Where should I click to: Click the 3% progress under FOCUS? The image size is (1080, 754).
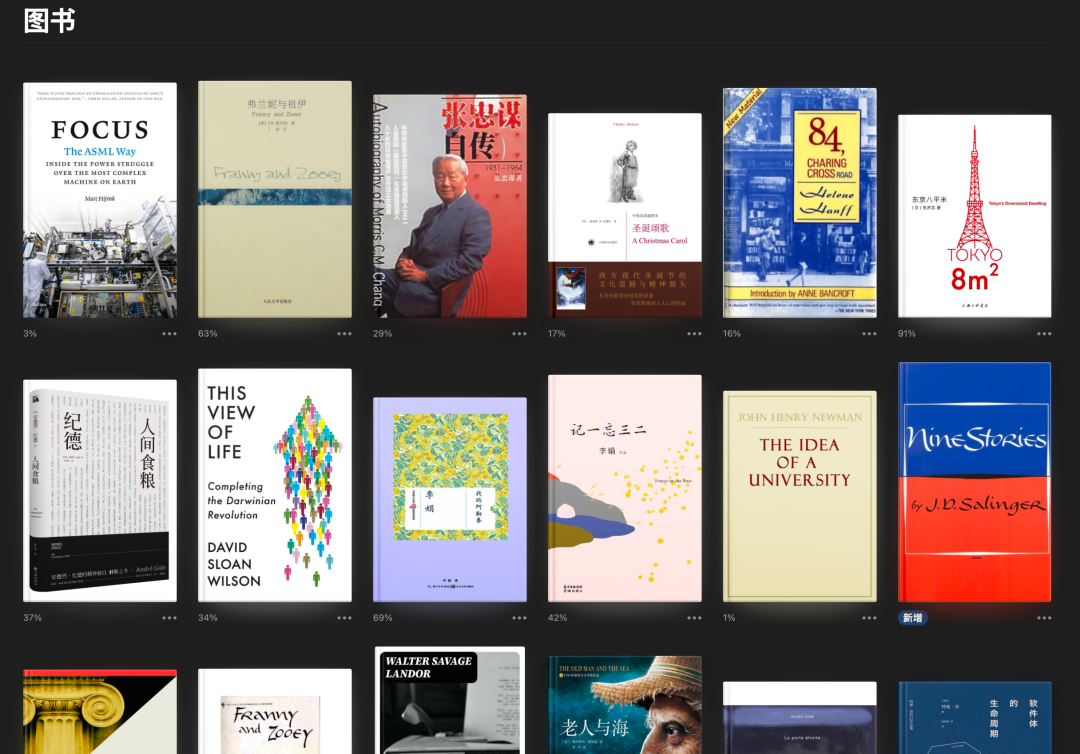tap(30, 334)
